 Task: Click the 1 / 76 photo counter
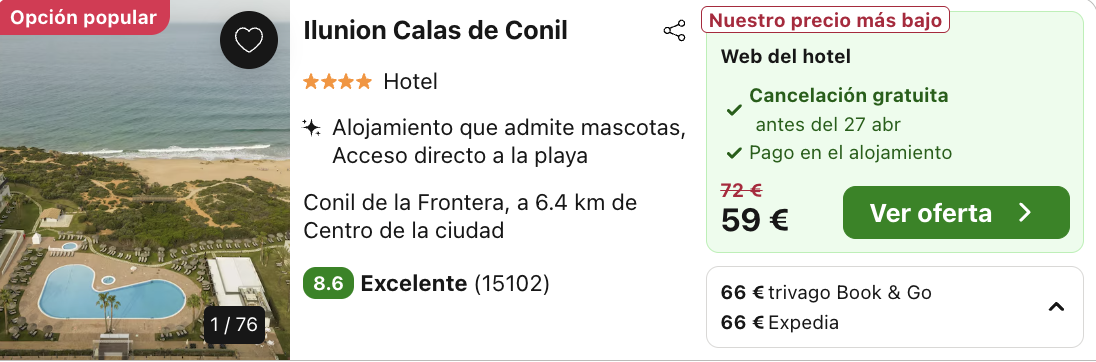click(x=234, y=325)
